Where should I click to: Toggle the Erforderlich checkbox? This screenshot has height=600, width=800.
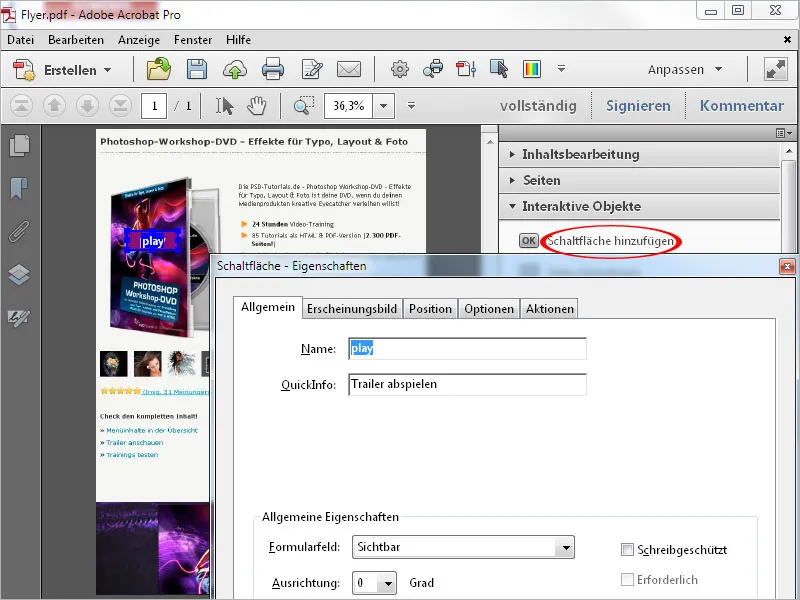[x=627, y=580]
